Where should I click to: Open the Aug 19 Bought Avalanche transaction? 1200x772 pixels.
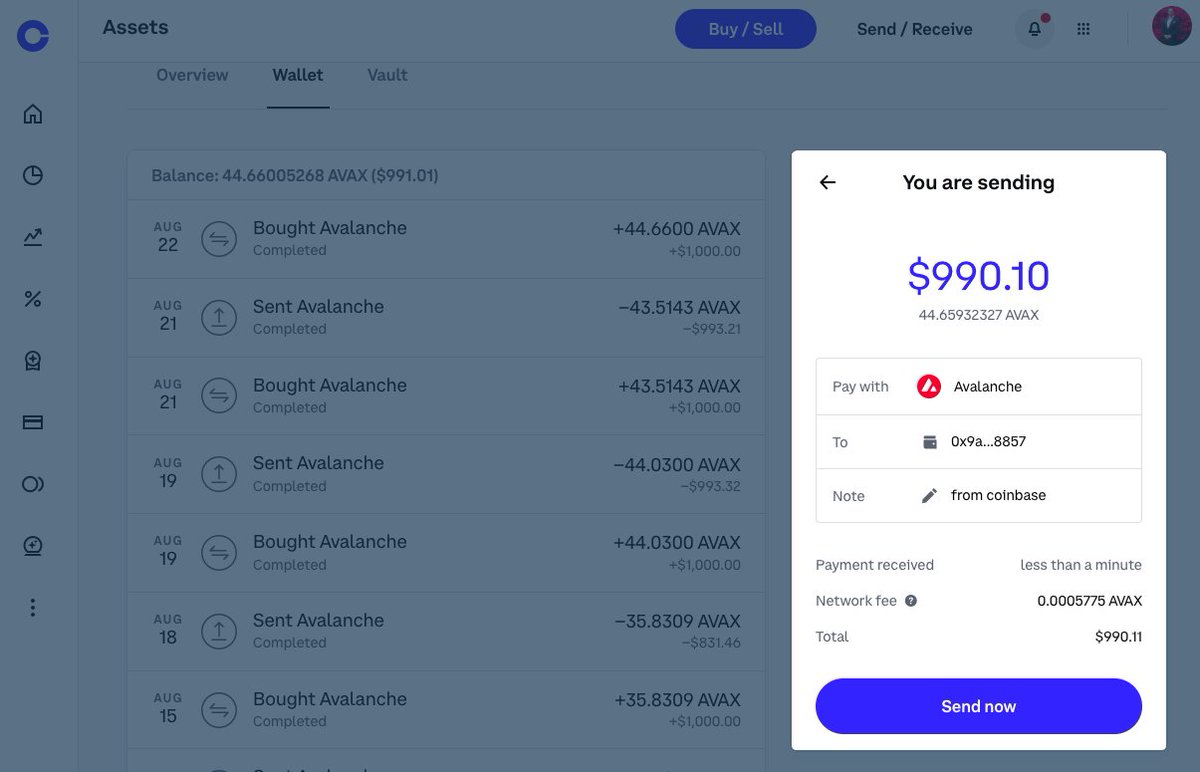click(446, 553)
